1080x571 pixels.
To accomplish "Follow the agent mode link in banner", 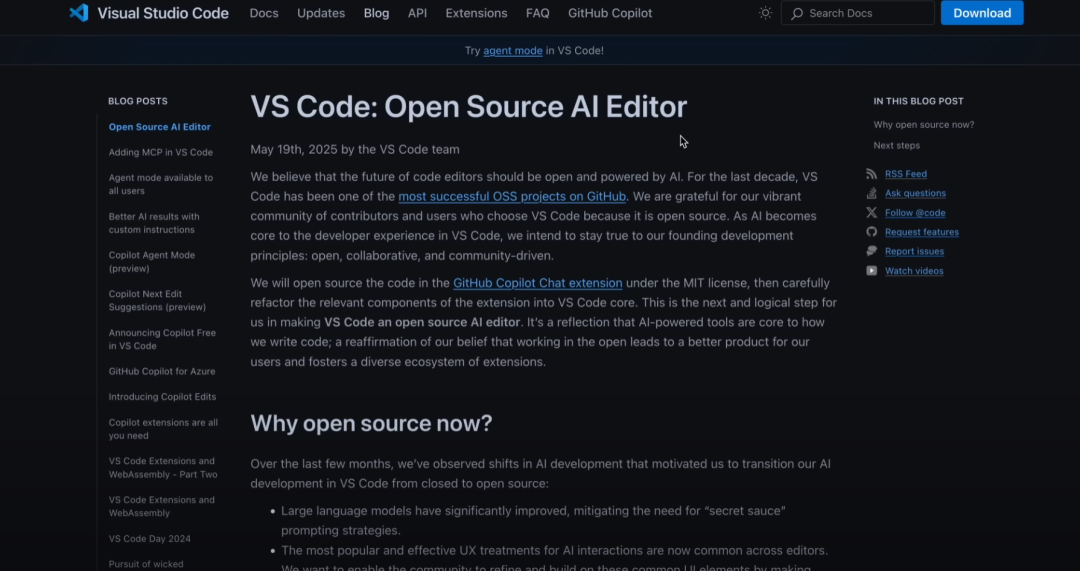I will coord(512,50).
